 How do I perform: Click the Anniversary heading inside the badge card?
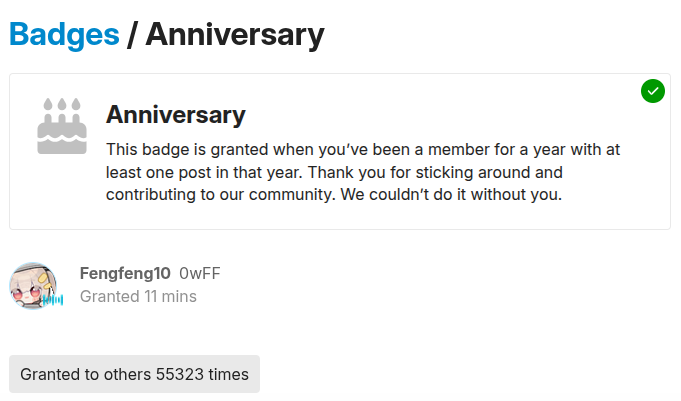pyautogui.click(x=176, y=115)
